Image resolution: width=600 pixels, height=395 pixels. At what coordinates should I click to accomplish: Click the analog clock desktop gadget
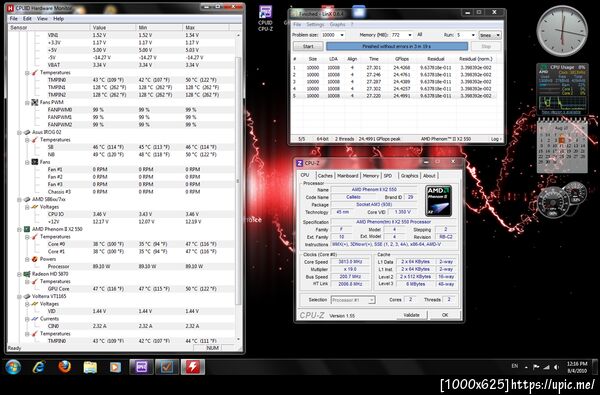(x=562, y=31)
